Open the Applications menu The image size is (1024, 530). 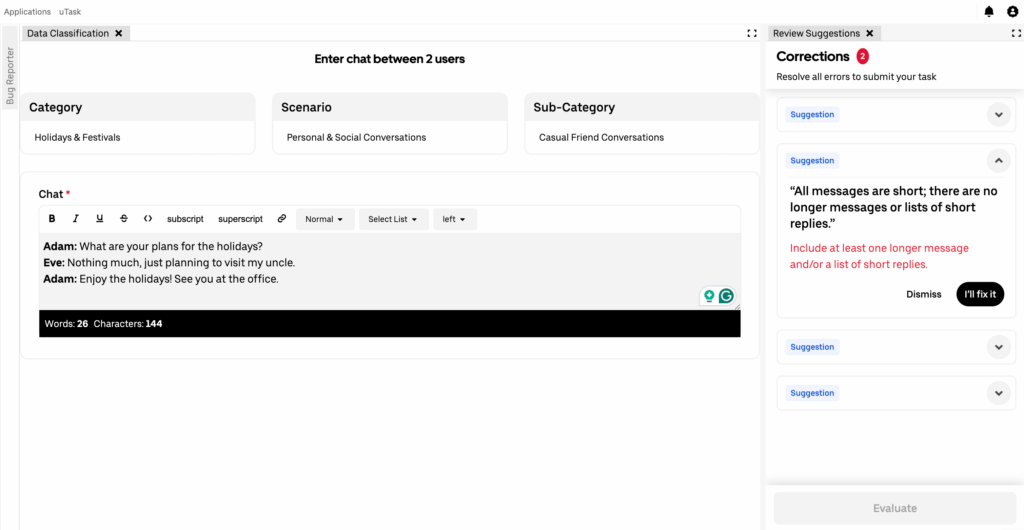click(x=27, y=11)
